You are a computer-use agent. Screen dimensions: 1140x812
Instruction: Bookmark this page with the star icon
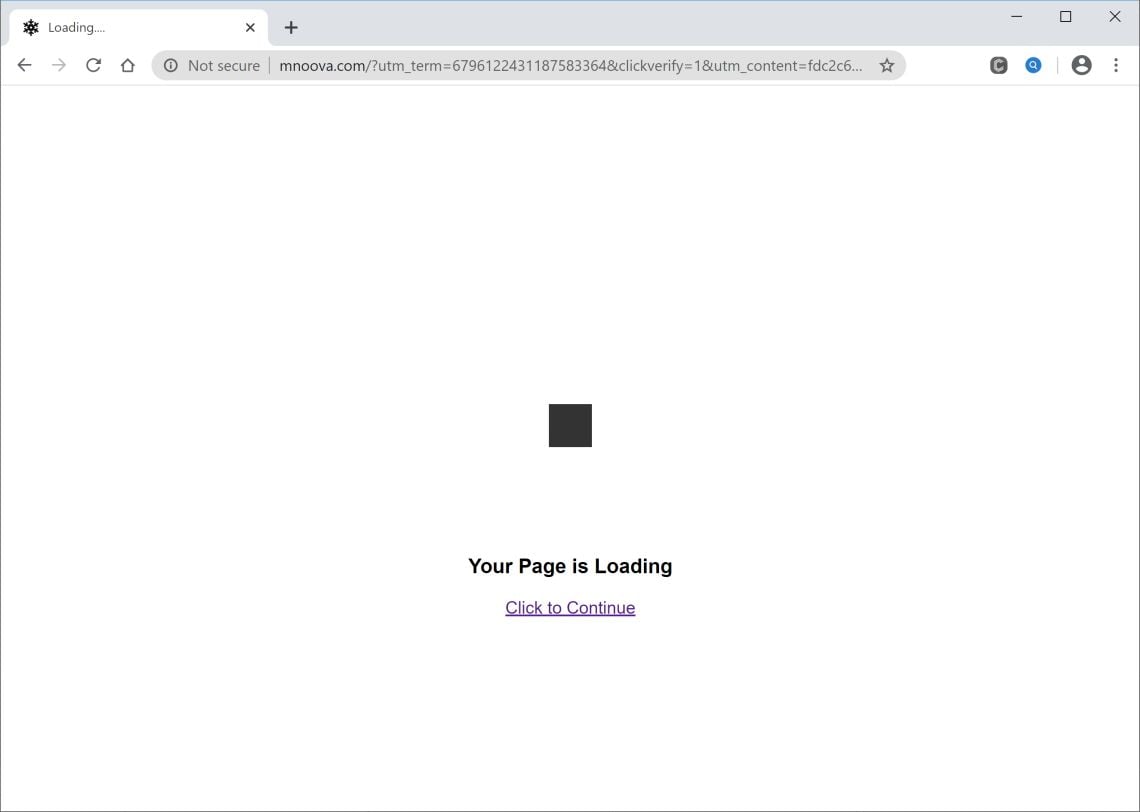[x=887, y=65]
